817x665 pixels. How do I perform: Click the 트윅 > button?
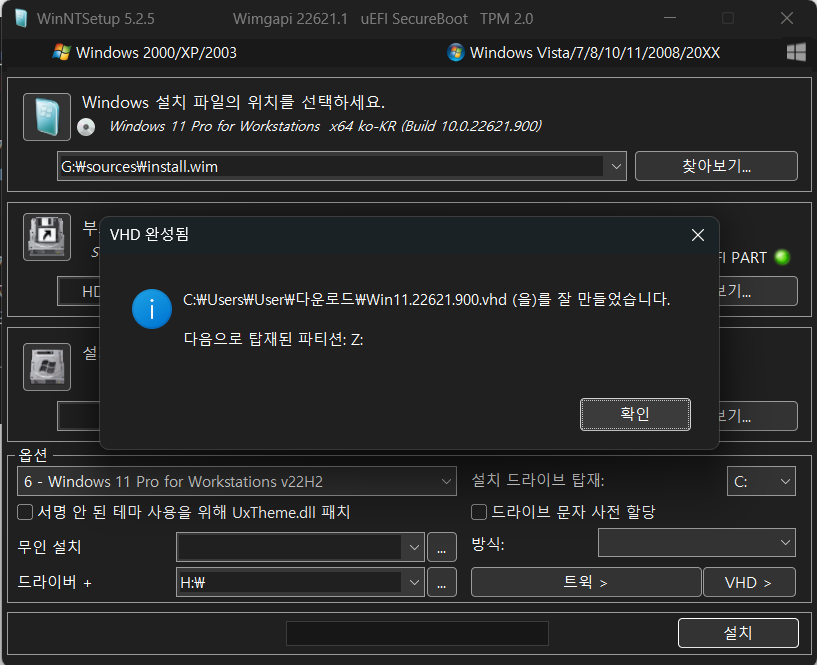586,582
